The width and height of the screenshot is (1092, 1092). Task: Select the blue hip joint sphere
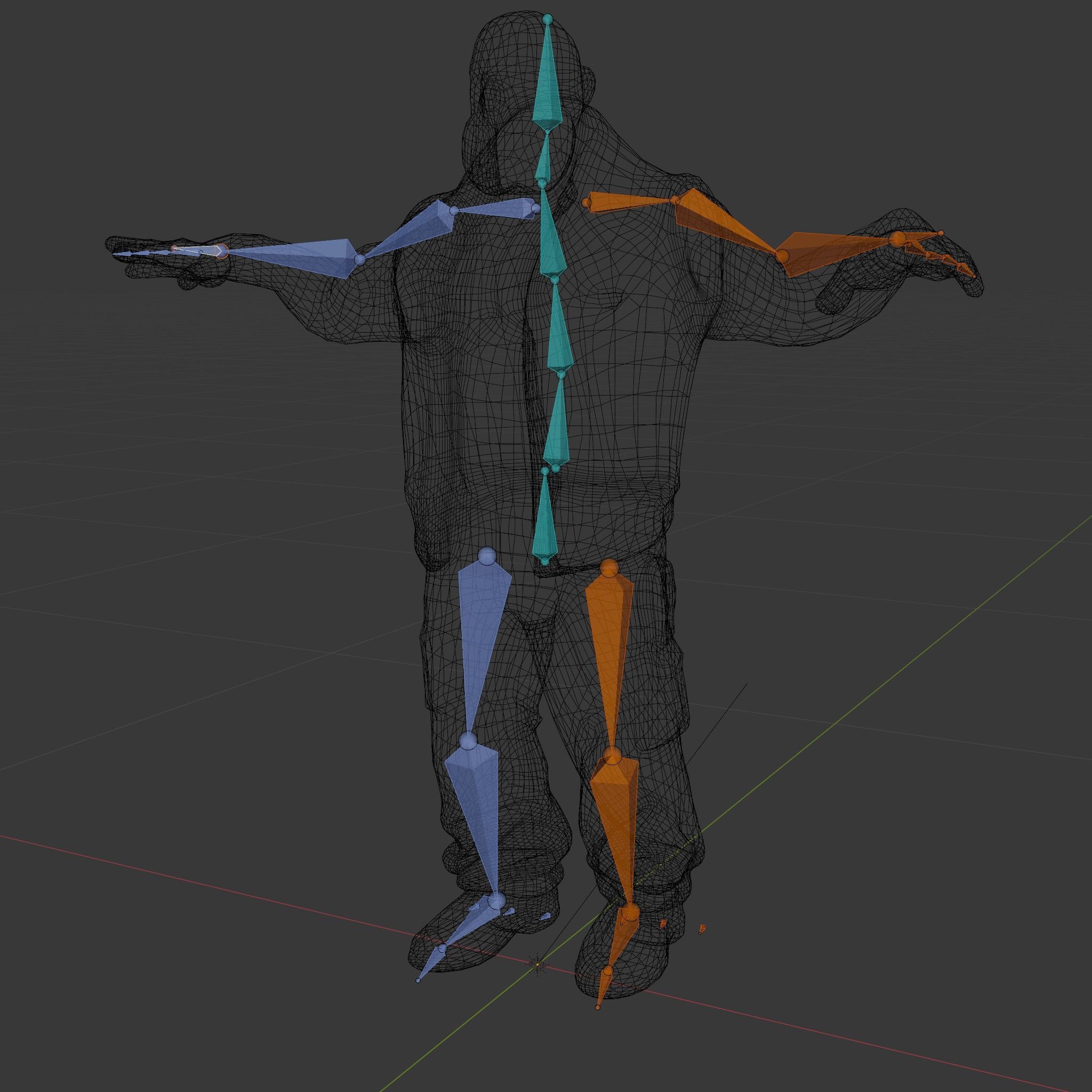pyautogui.click(x=487, y=555)
